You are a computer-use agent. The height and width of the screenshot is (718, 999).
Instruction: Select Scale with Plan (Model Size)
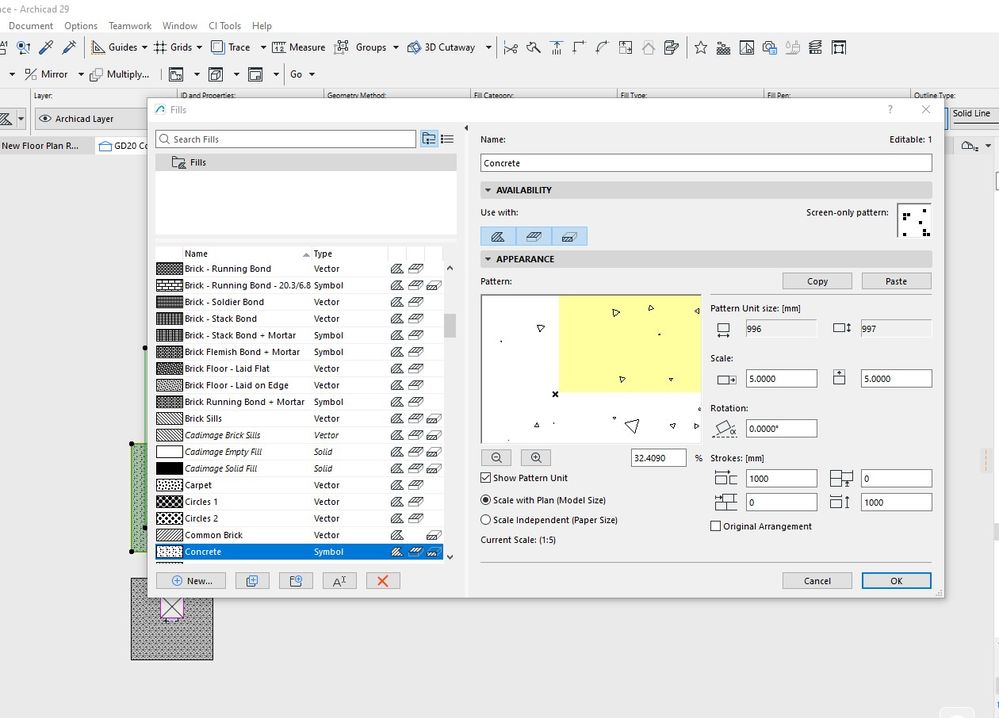coord(486,500)
